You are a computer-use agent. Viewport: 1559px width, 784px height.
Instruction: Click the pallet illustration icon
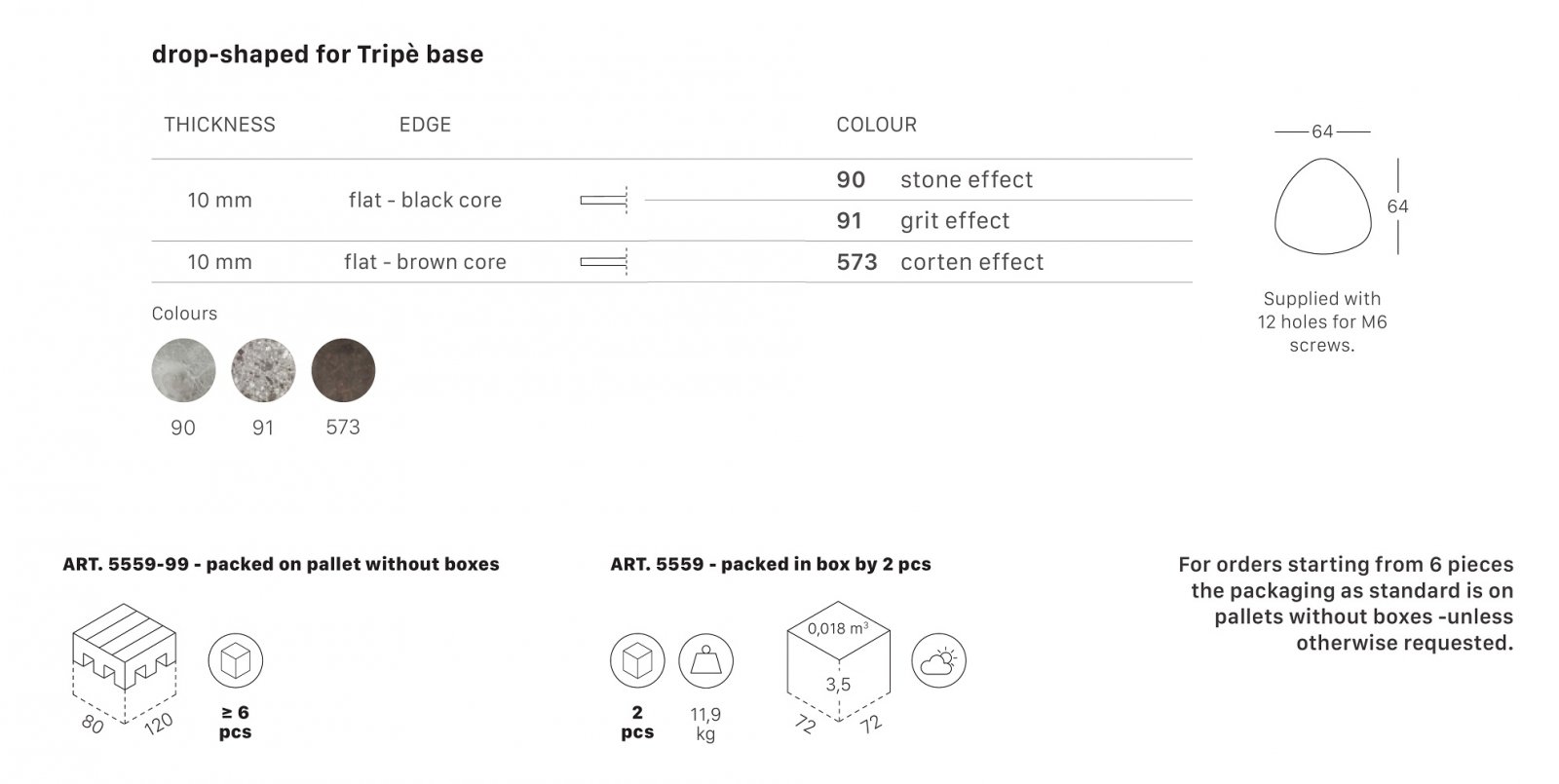coord(126,662)
